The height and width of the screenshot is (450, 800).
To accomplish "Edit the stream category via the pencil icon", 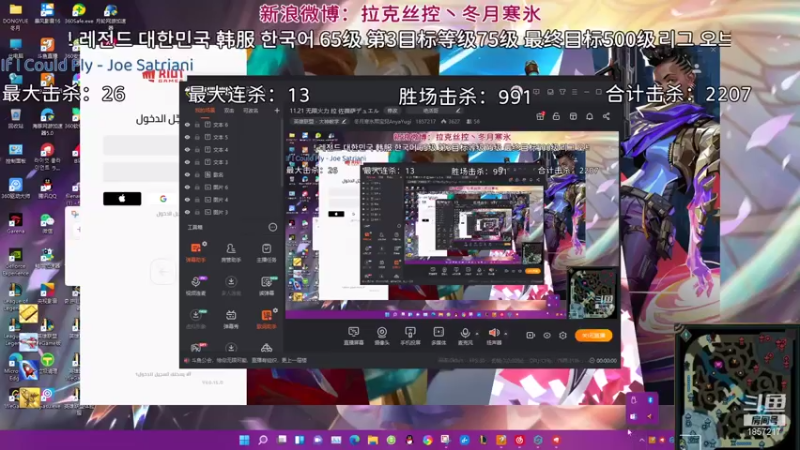I will tap(344, 121).
